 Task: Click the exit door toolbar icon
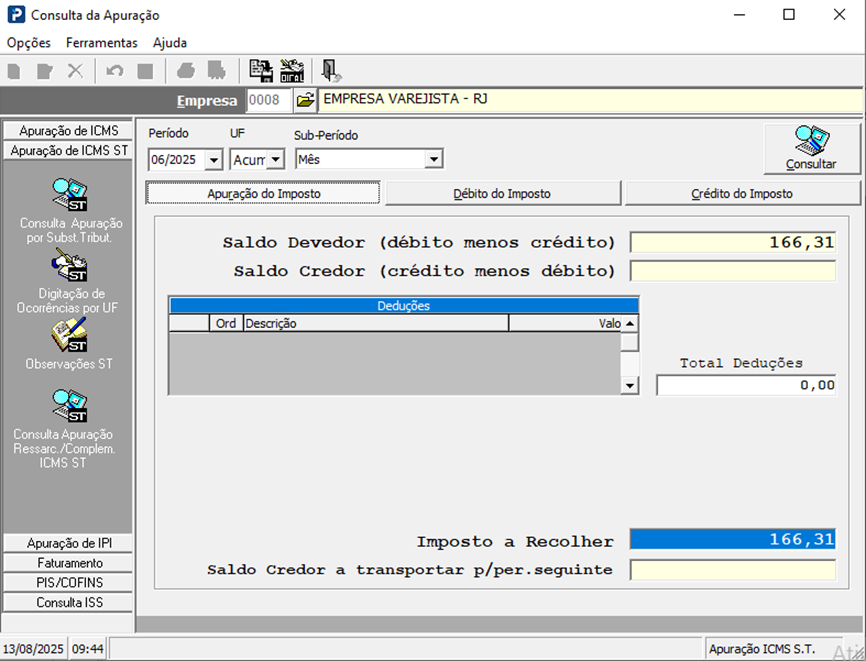(x=330, y=71)
